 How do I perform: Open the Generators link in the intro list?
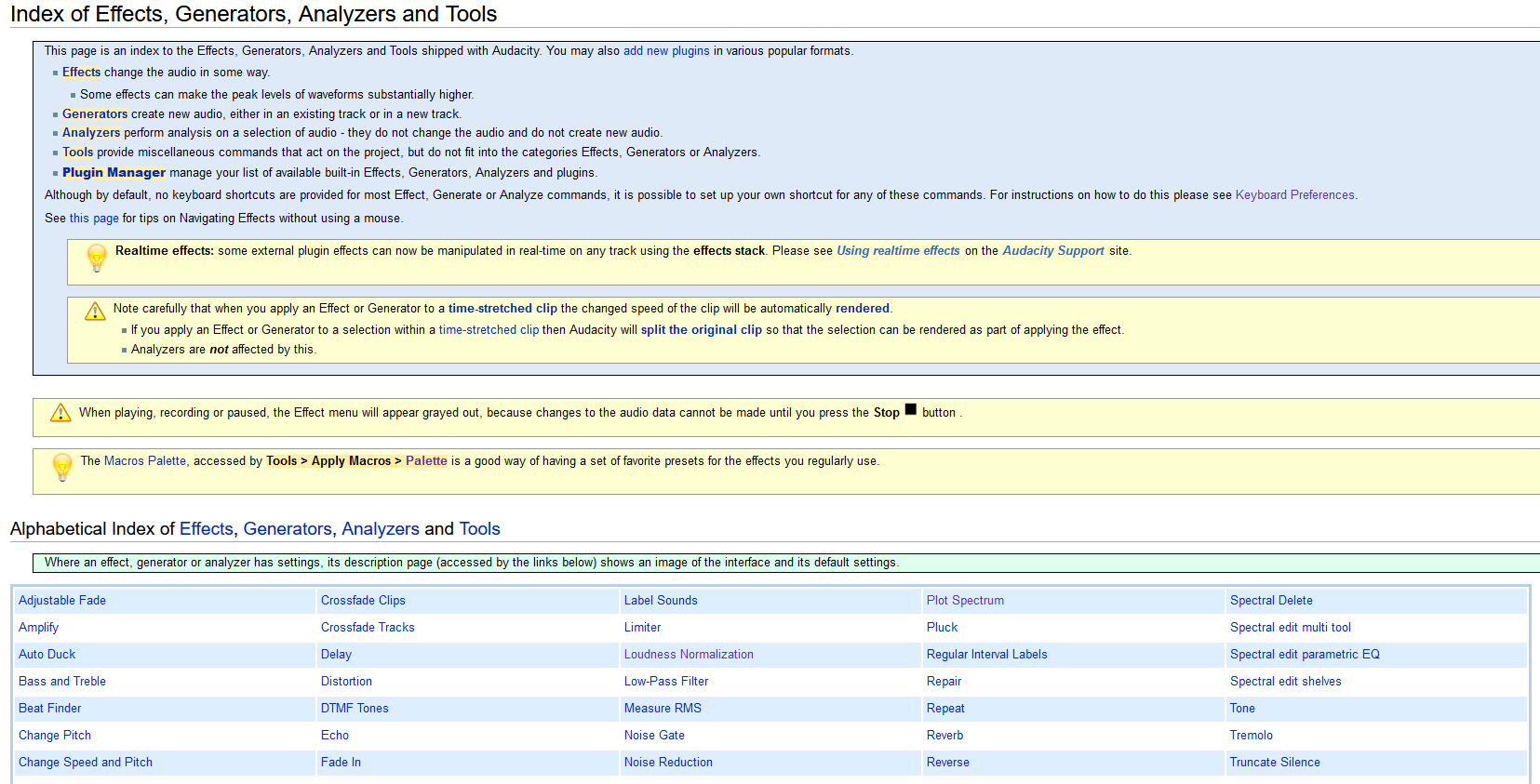click(95, 114)
